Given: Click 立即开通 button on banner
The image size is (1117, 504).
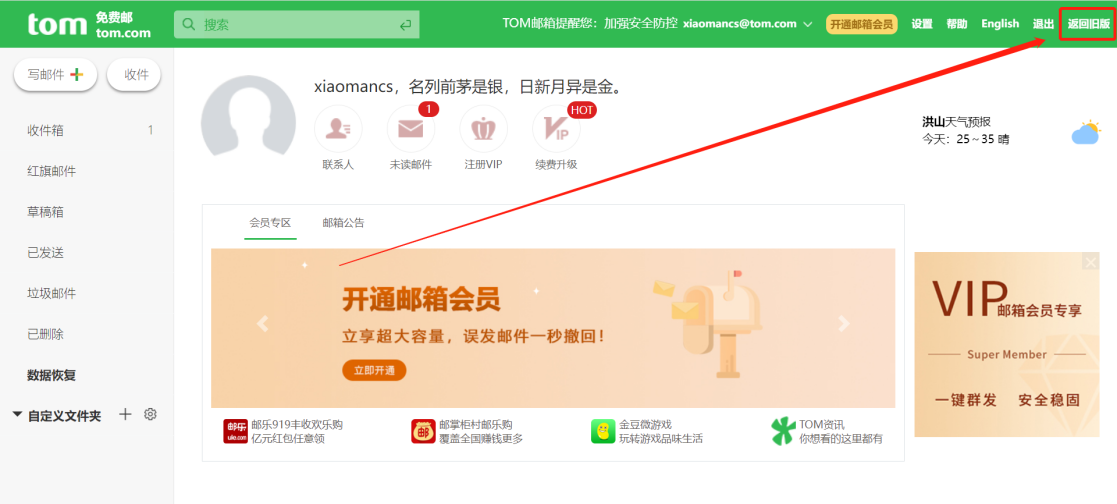Looking at the screenshot, I should point(374,370).
